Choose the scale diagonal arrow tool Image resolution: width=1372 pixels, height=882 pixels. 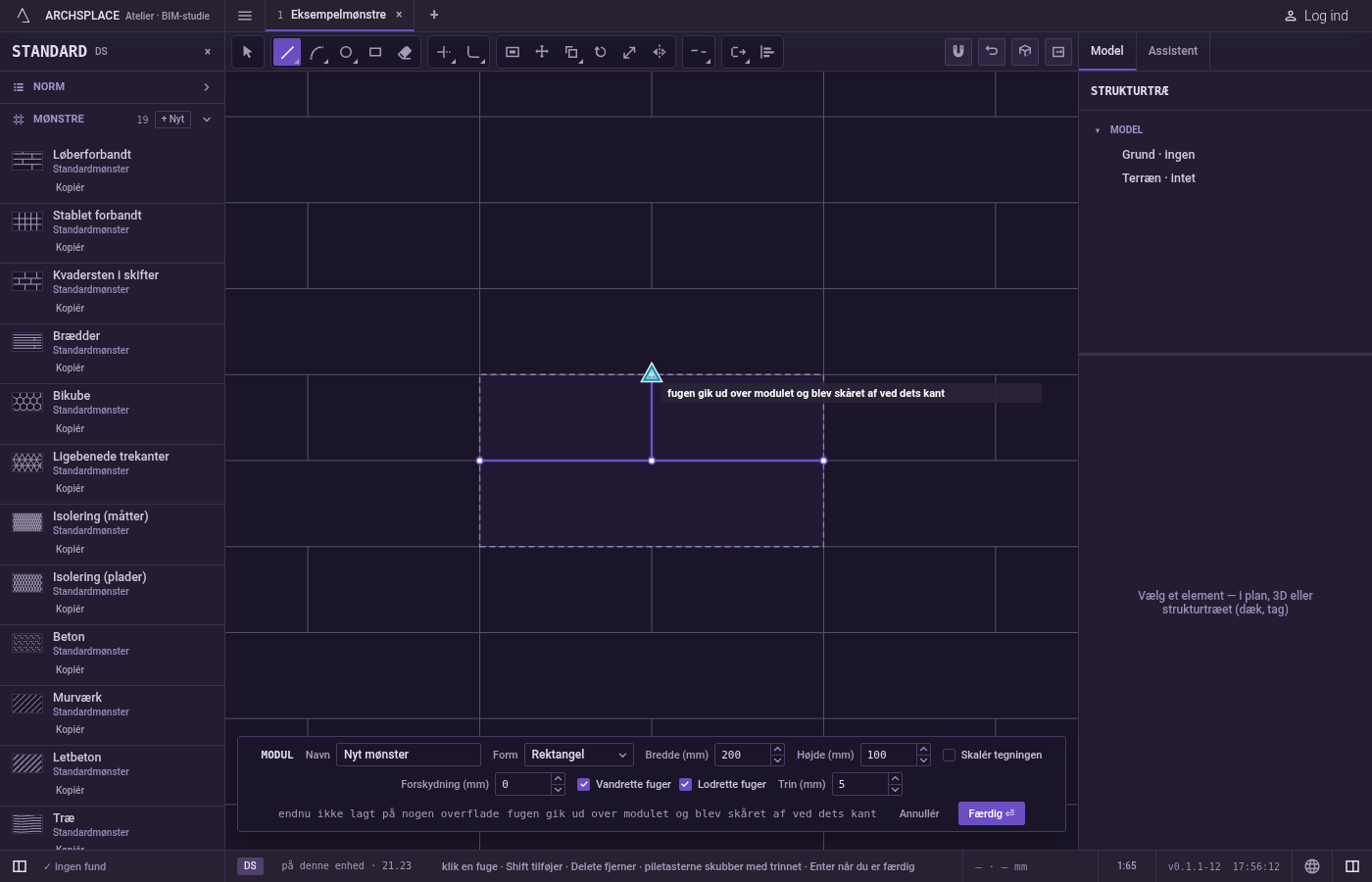point(630,52)
